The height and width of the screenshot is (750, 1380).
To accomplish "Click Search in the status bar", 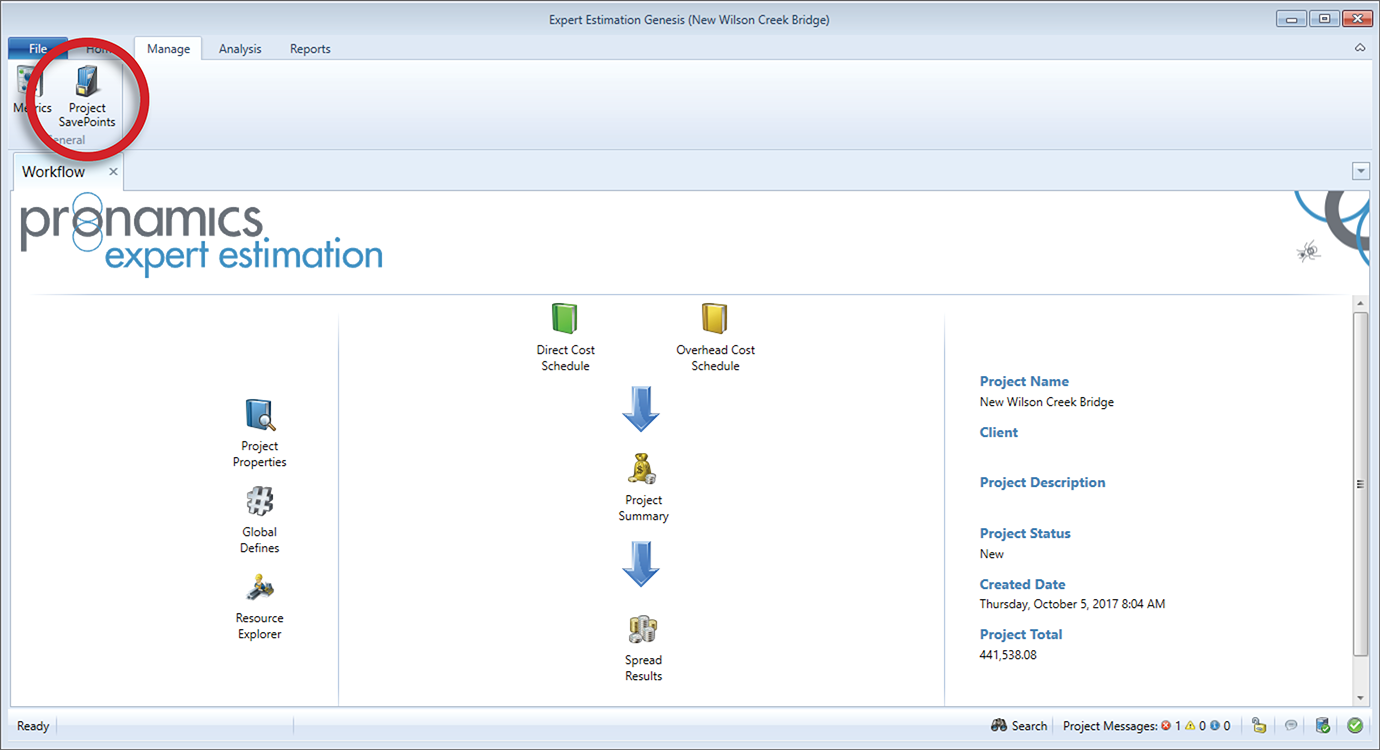I will [x=1019, y=726].
